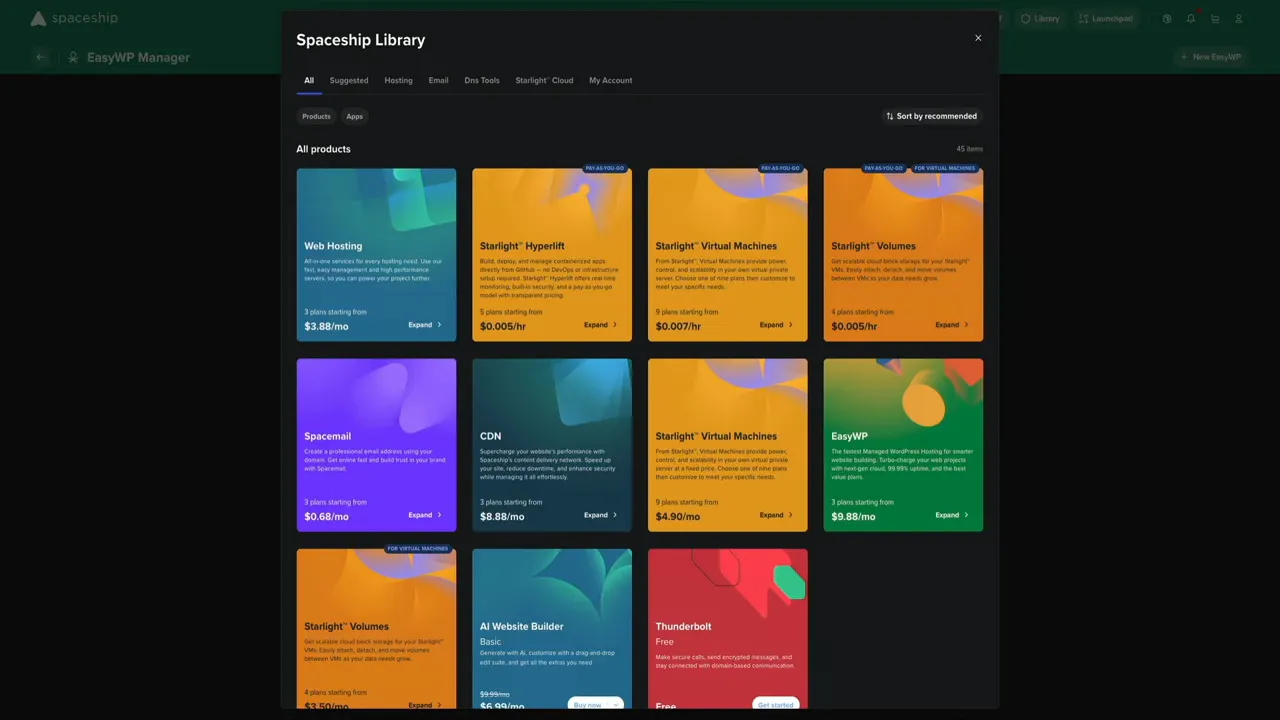
Task: Expand the Spacemail card
Action: click(x=425, y=515)
